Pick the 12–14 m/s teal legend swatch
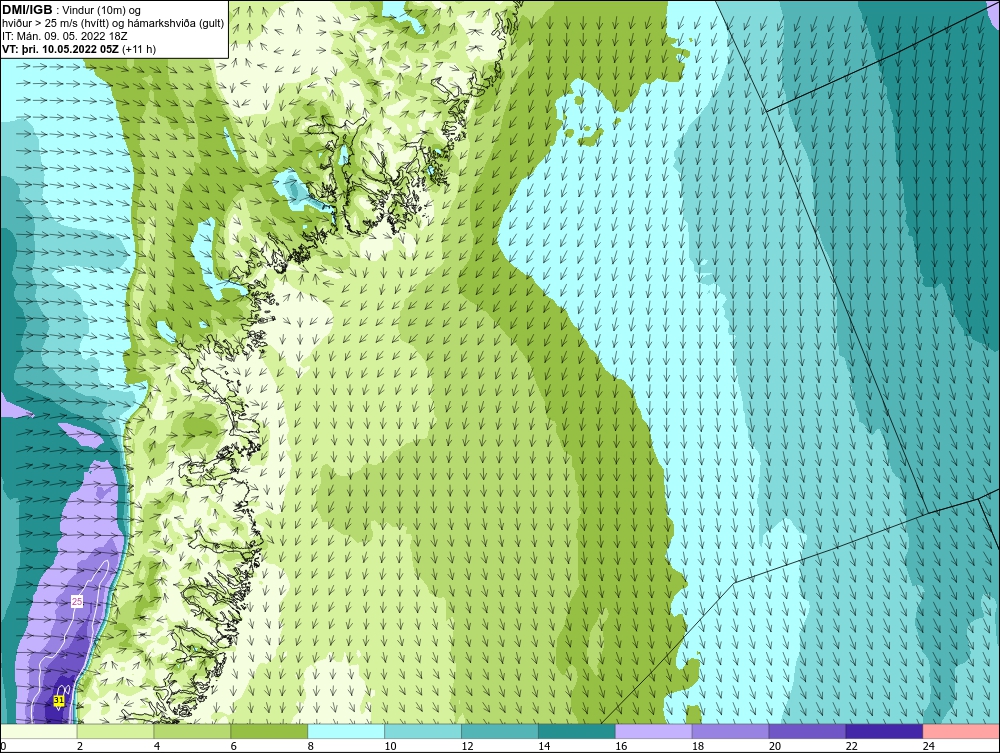Viewport: 1000px width, 753px height. click(499, 731)
